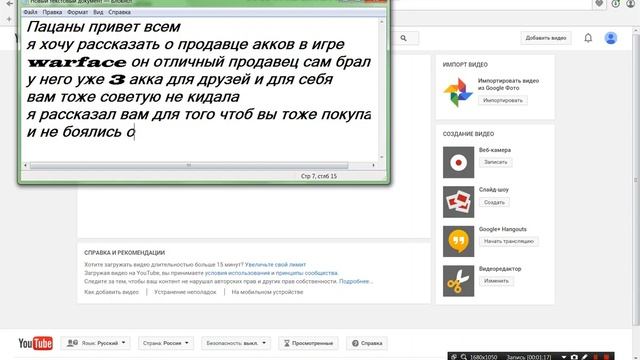The image size is (640, 360).
Task: Click the browser new tab plus icon
Action: pos(9,19)
